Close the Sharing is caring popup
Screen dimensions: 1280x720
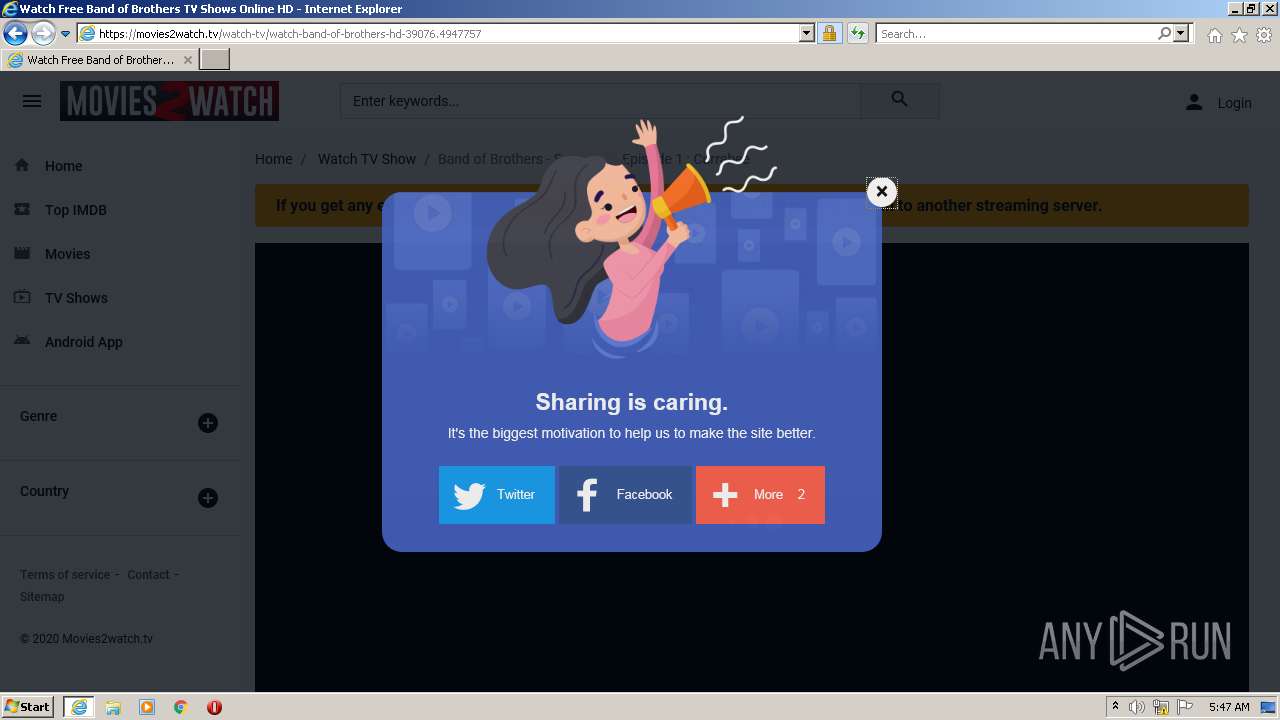coord(881,191)
